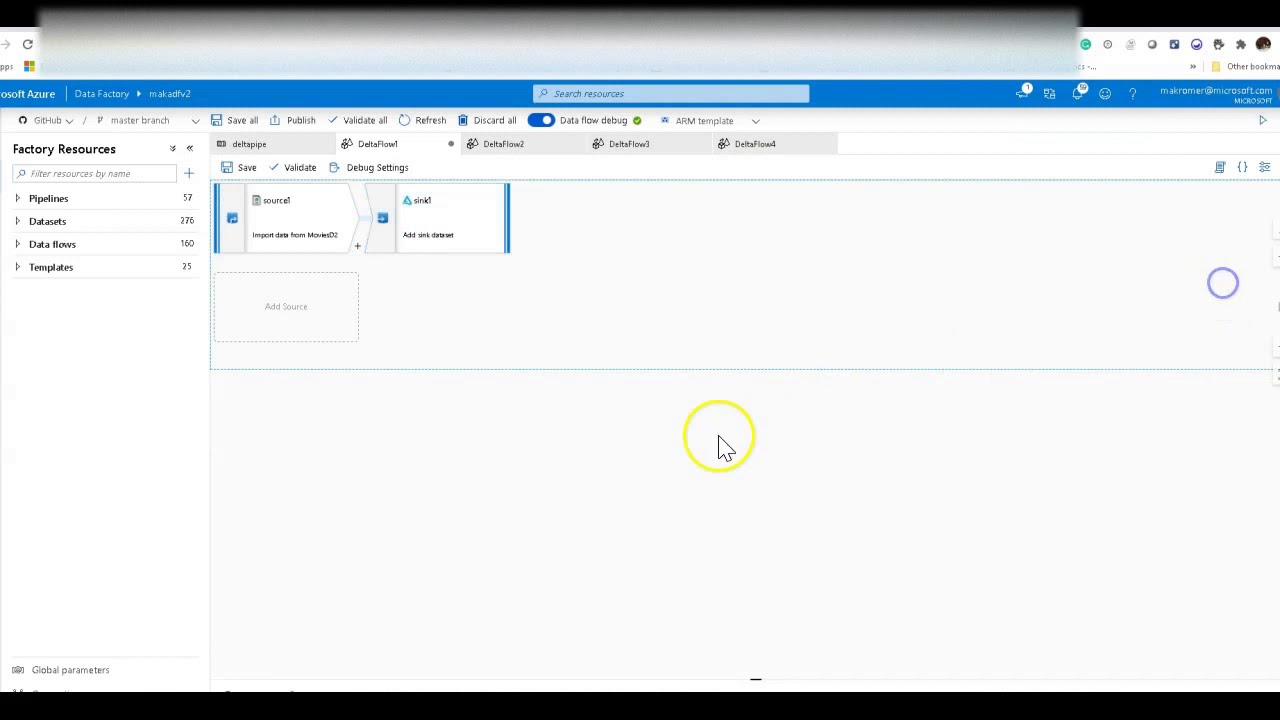Click the Pipelines count 57
Viewport: 1280px width, 720px height.
[187, 198]
